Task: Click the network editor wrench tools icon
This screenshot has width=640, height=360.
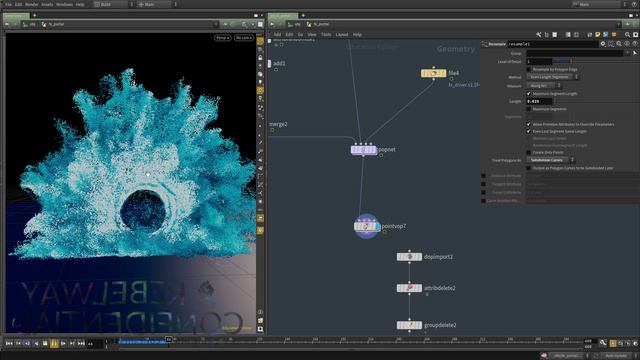Action: 539,35
